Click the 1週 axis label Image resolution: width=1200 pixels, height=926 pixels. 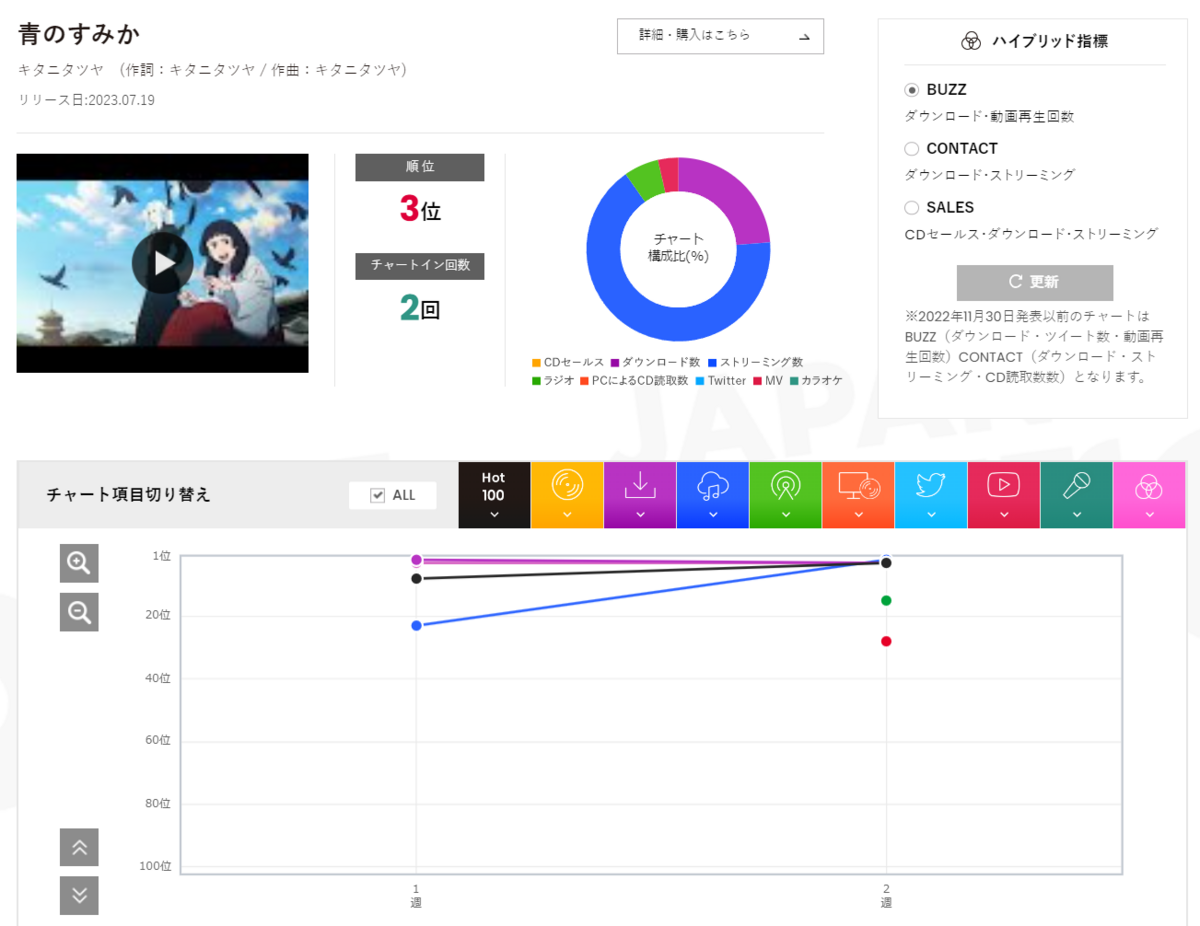416,896
